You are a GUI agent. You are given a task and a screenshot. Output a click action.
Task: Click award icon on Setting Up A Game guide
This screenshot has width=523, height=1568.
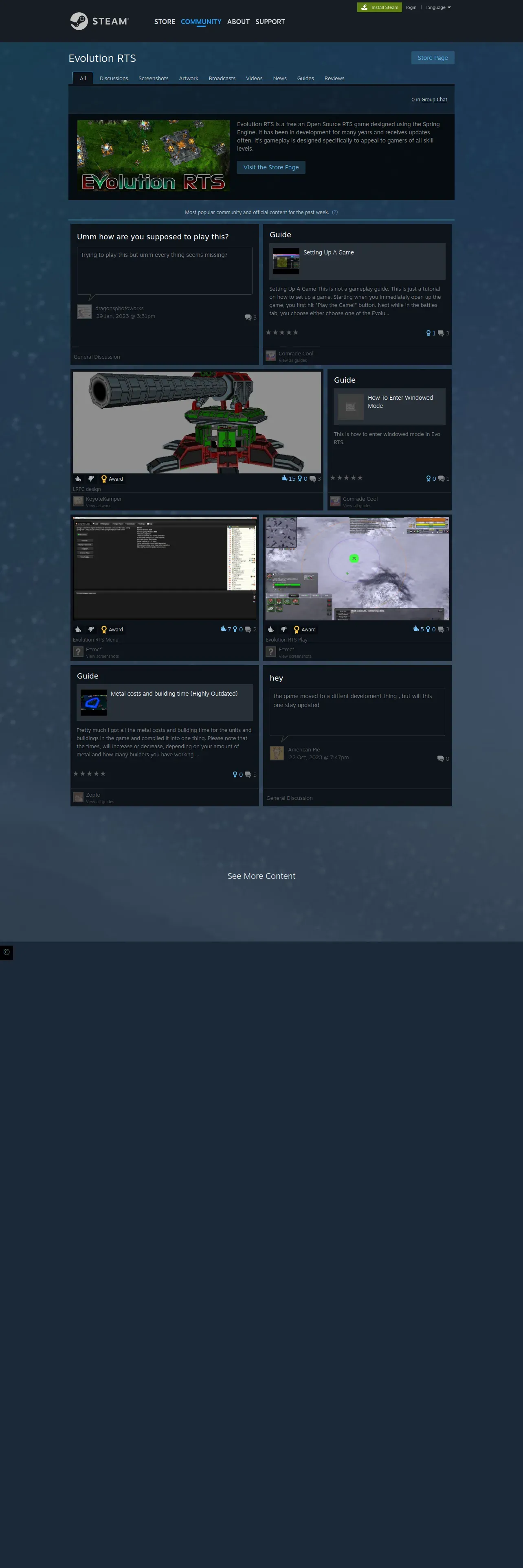coord(428,333)
